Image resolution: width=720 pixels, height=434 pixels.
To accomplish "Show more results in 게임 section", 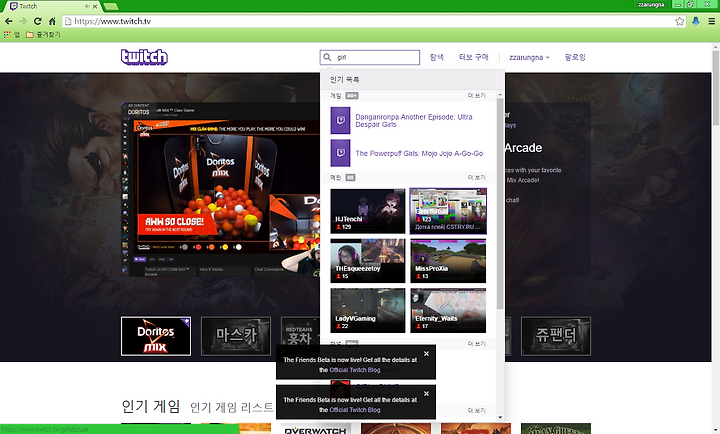I will click(476, 96).
